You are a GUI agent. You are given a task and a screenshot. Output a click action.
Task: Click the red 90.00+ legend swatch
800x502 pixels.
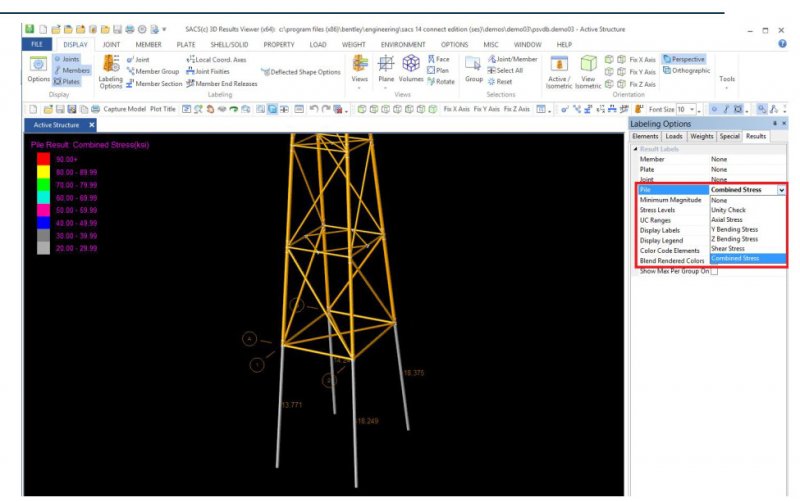coord(43,159)
